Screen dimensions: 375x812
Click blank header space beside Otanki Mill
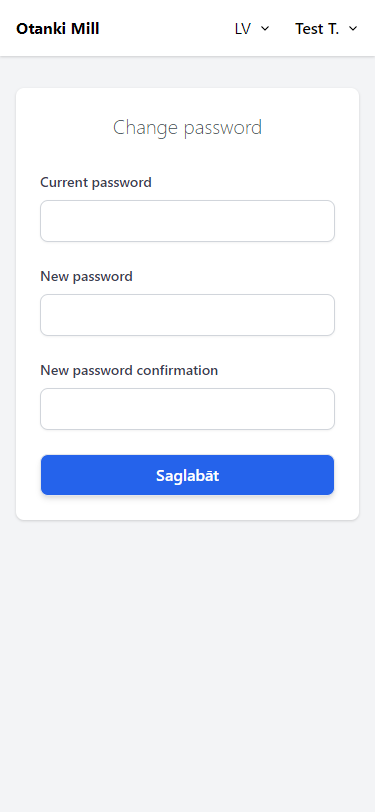pos(166,29)
